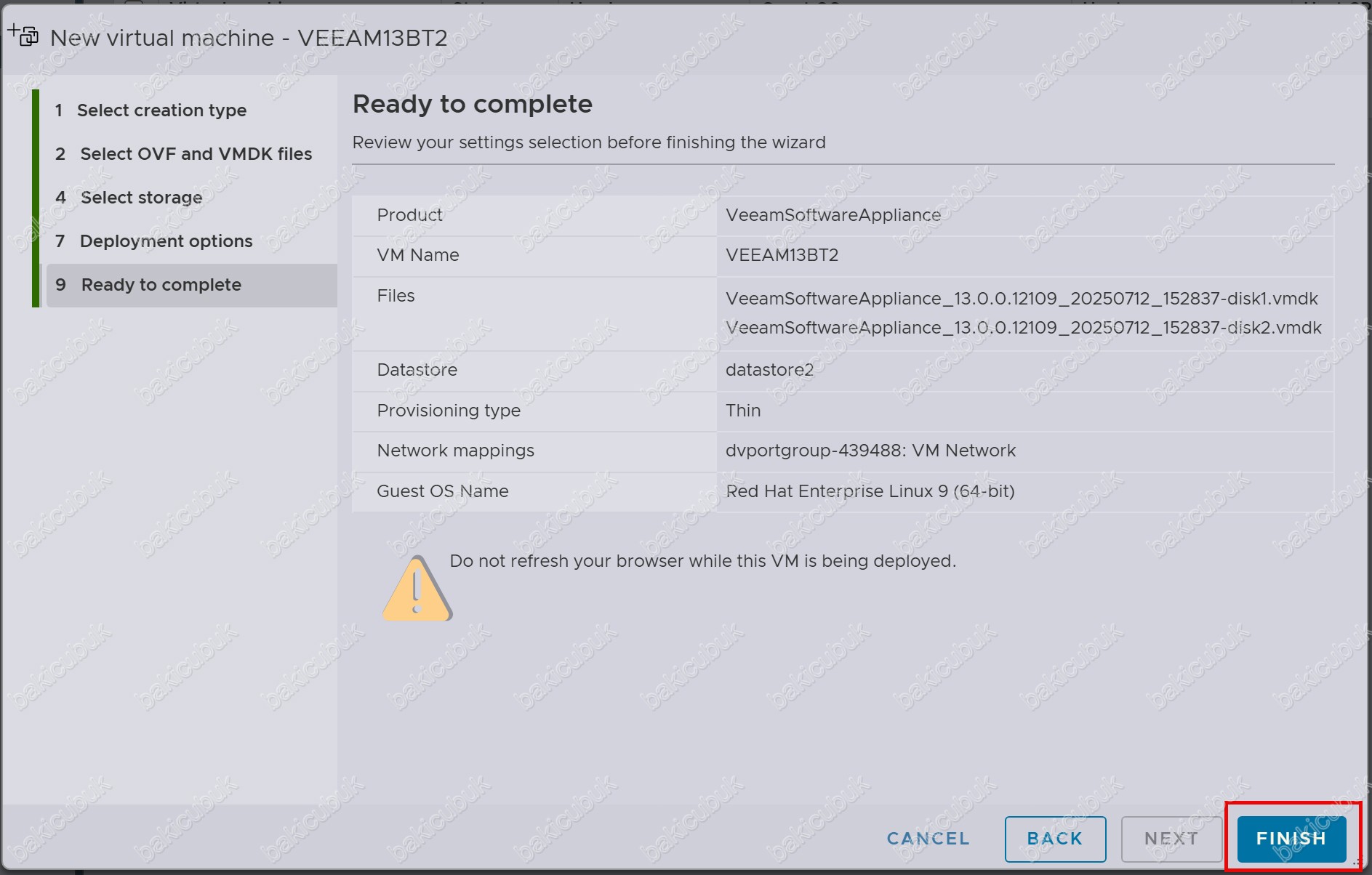
Task: Go to step 1 Select creation type
Action: click(x=151, y=110)
